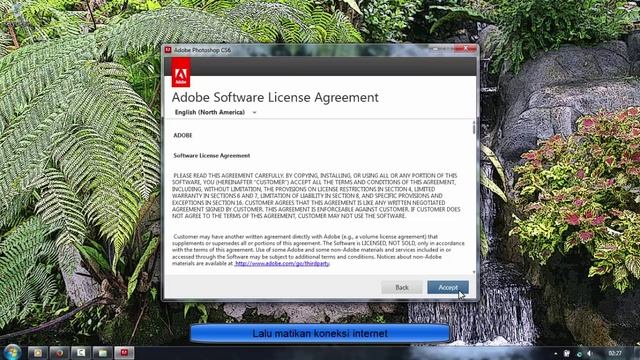This screenshot has width=640, height=360.
Task: Click the action center flag tray icon
Action: pos(567,353)
